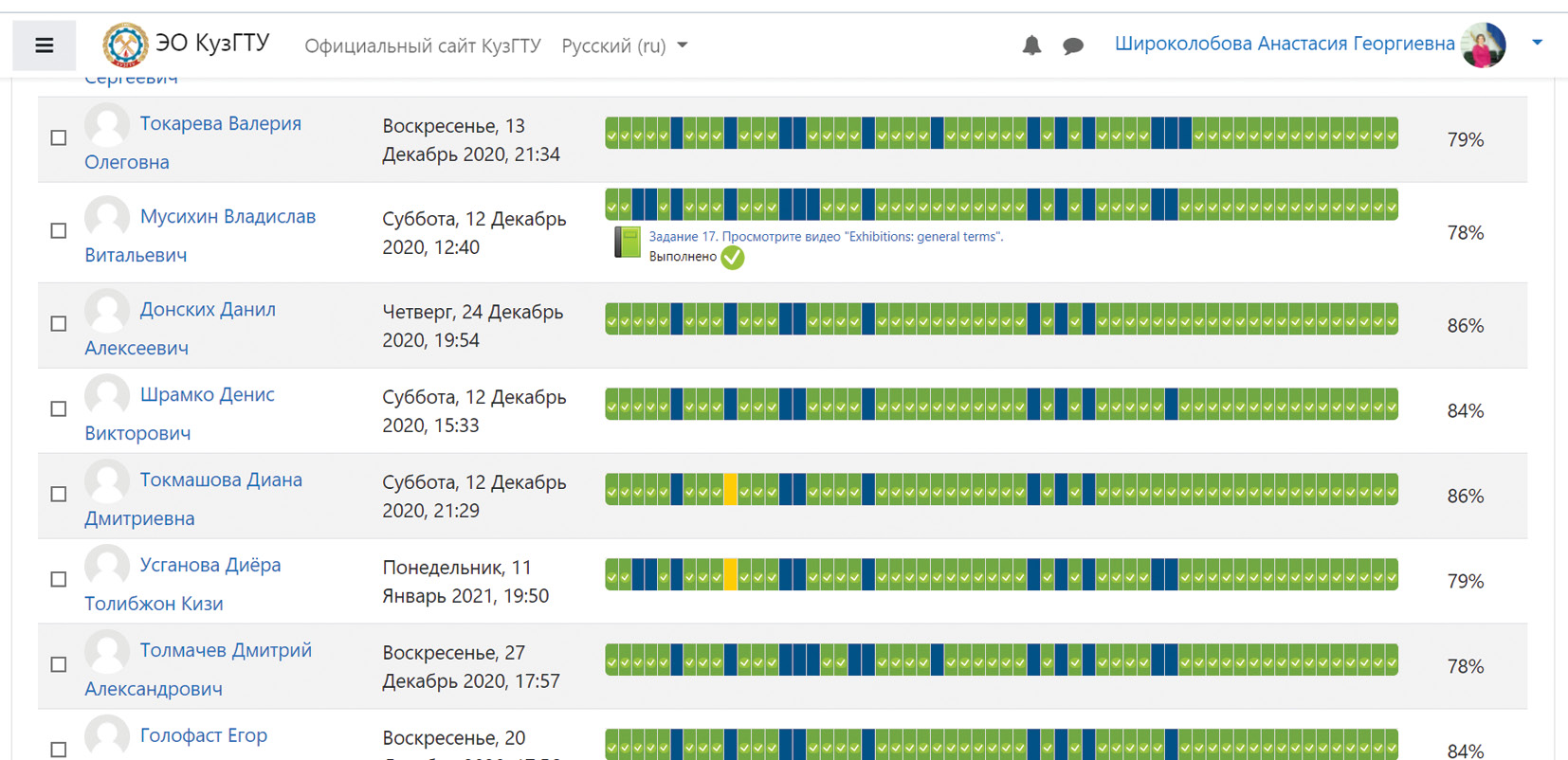Click the yellow segment in Токмашова's progress bar

coord(730,490)
